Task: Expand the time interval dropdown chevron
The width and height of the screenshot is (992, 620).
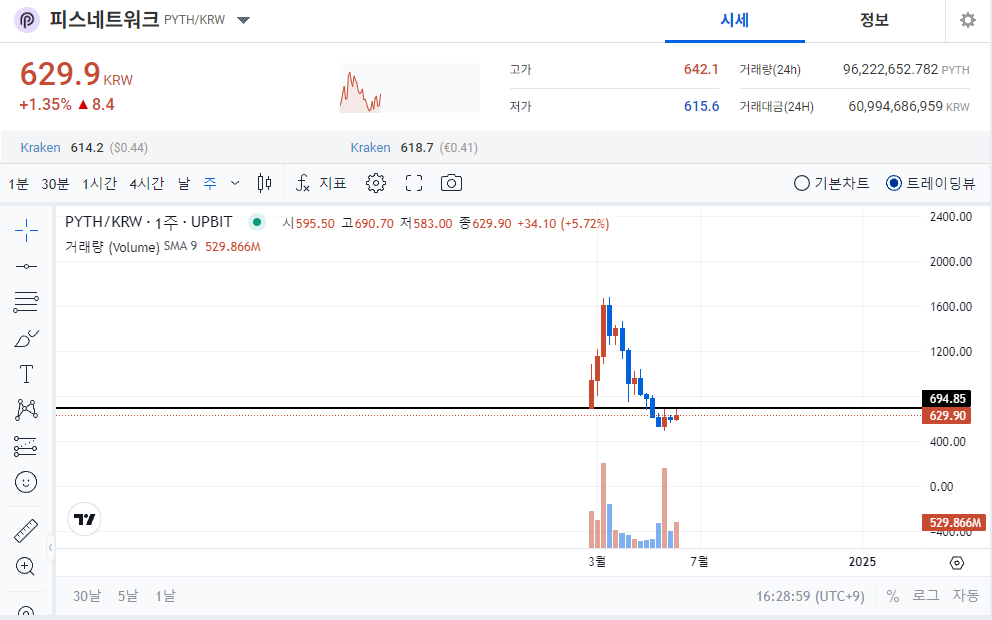Action: point(235,183)
